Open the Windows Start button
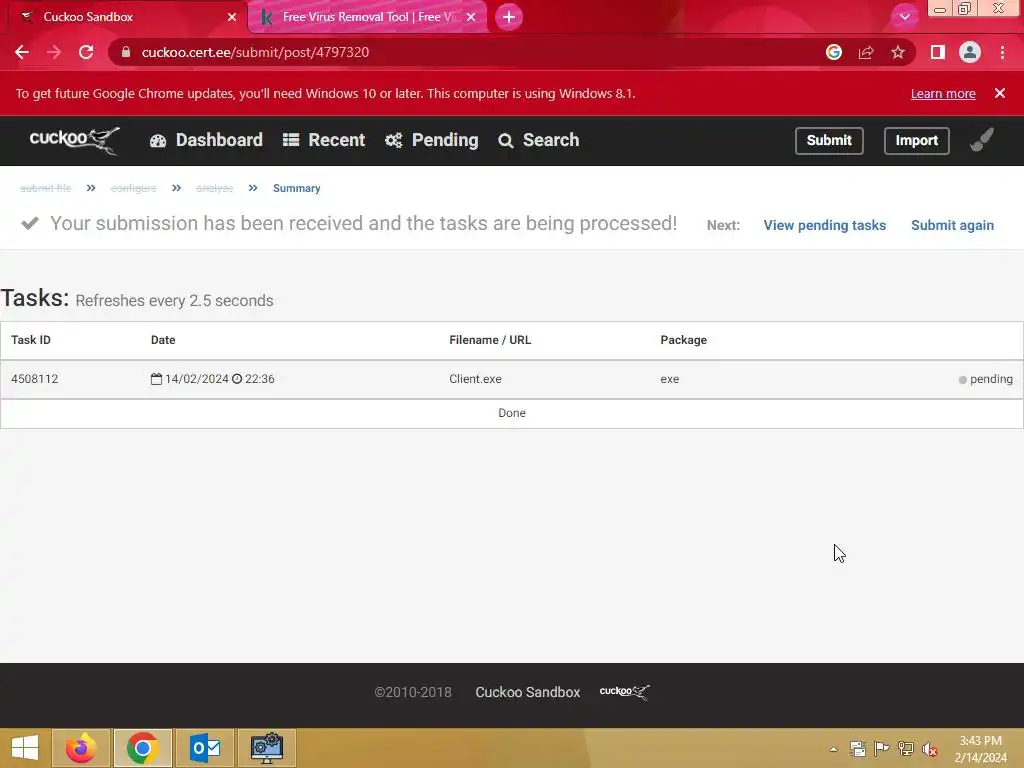1024x768 pixels. click(25, 748)
